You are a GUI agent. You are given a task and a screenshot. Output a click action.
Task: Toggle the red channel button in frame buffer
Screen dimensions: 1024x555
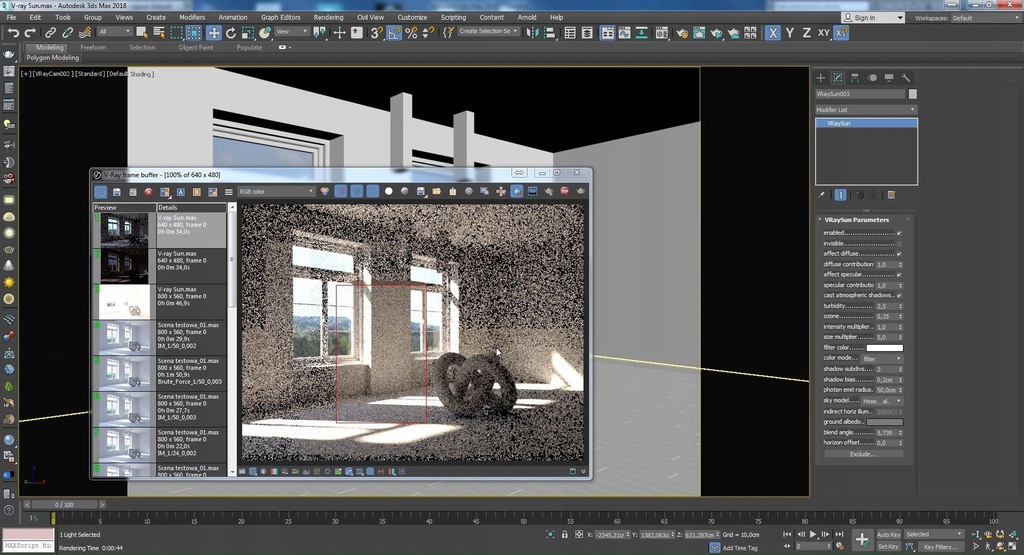click(x=340, y=191)
